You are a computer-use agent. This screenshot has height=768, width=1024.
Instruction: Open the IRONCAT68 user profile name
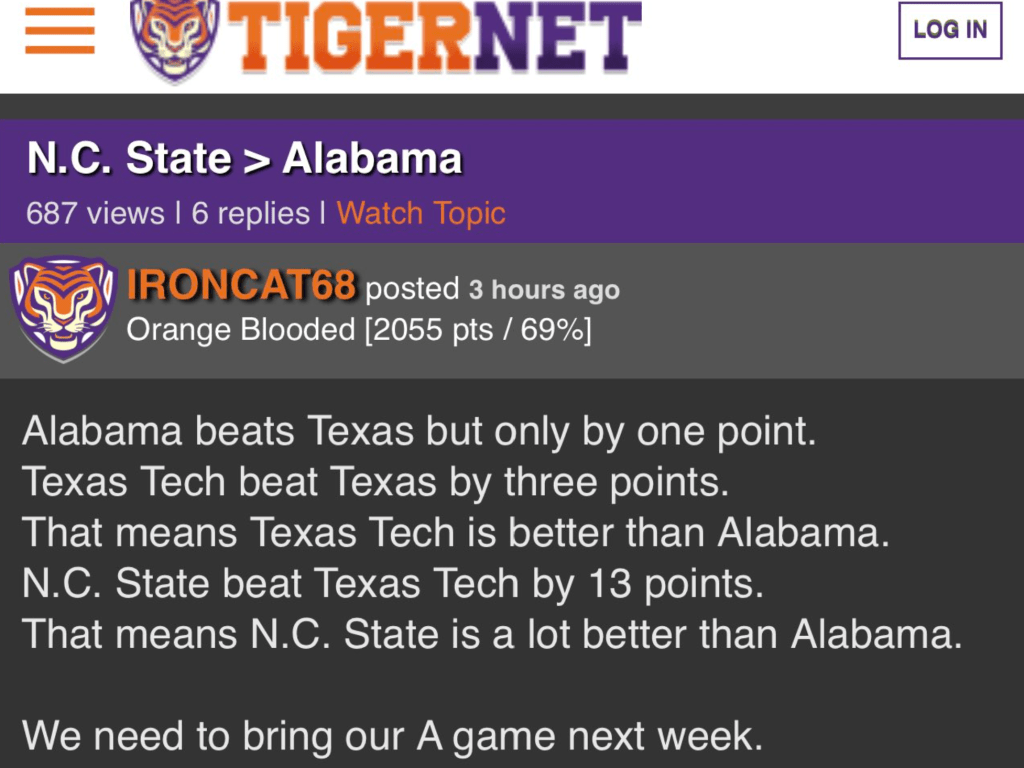tap(242, 288)
